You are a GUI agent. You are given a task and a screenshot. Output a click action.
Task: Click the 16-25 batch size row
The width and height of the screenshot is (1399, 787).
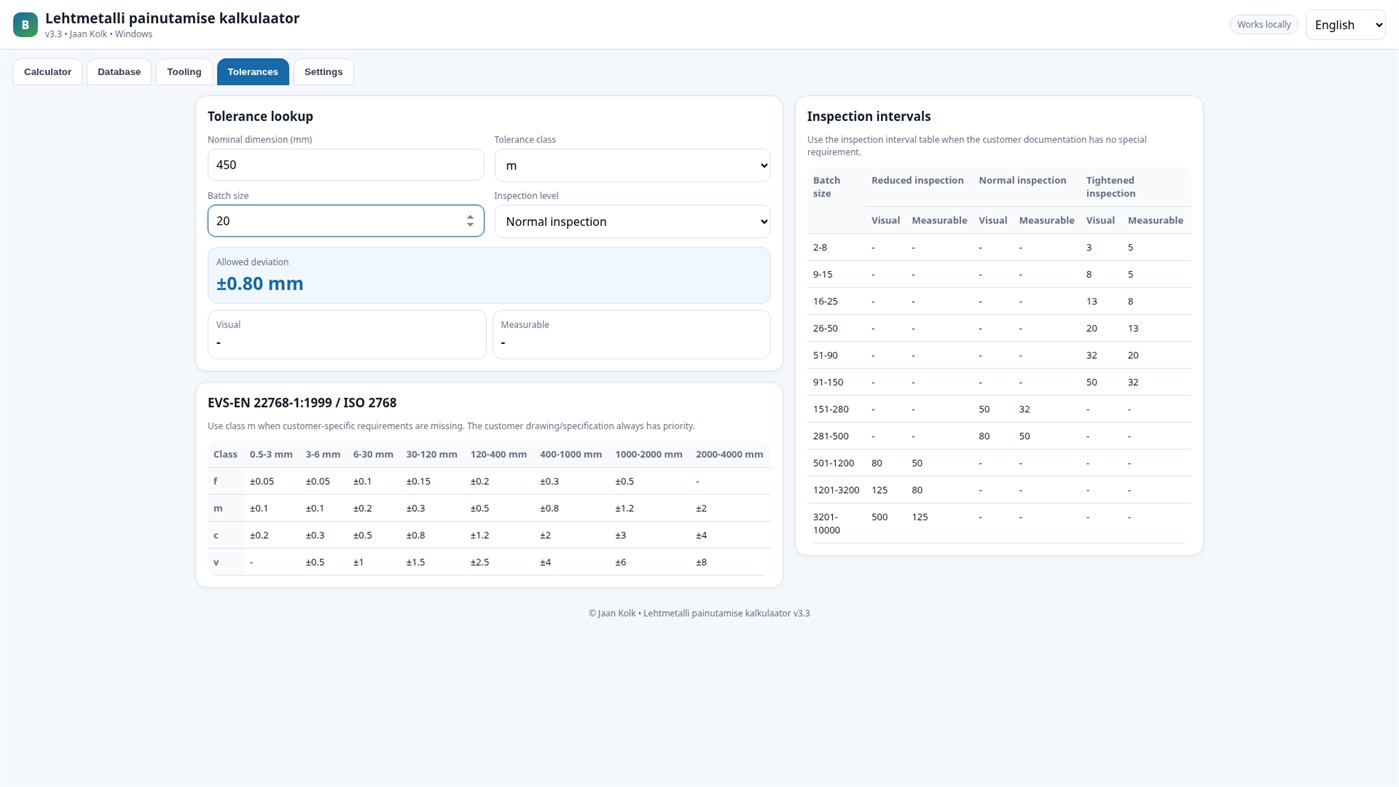999,301
